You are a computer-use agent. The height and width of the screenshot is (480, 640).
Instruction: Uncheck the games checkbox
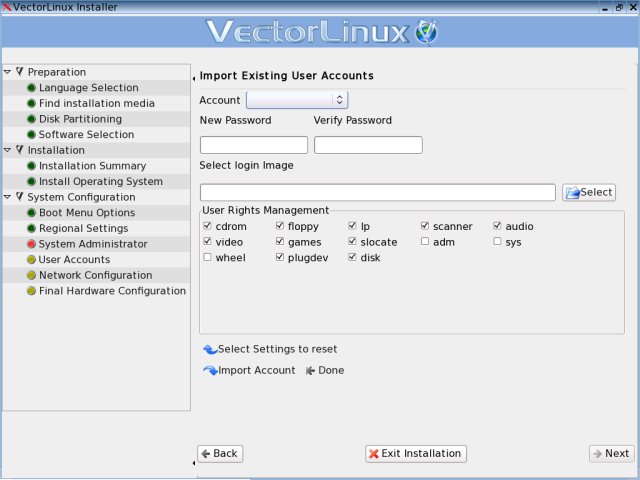tap(280, 242)
